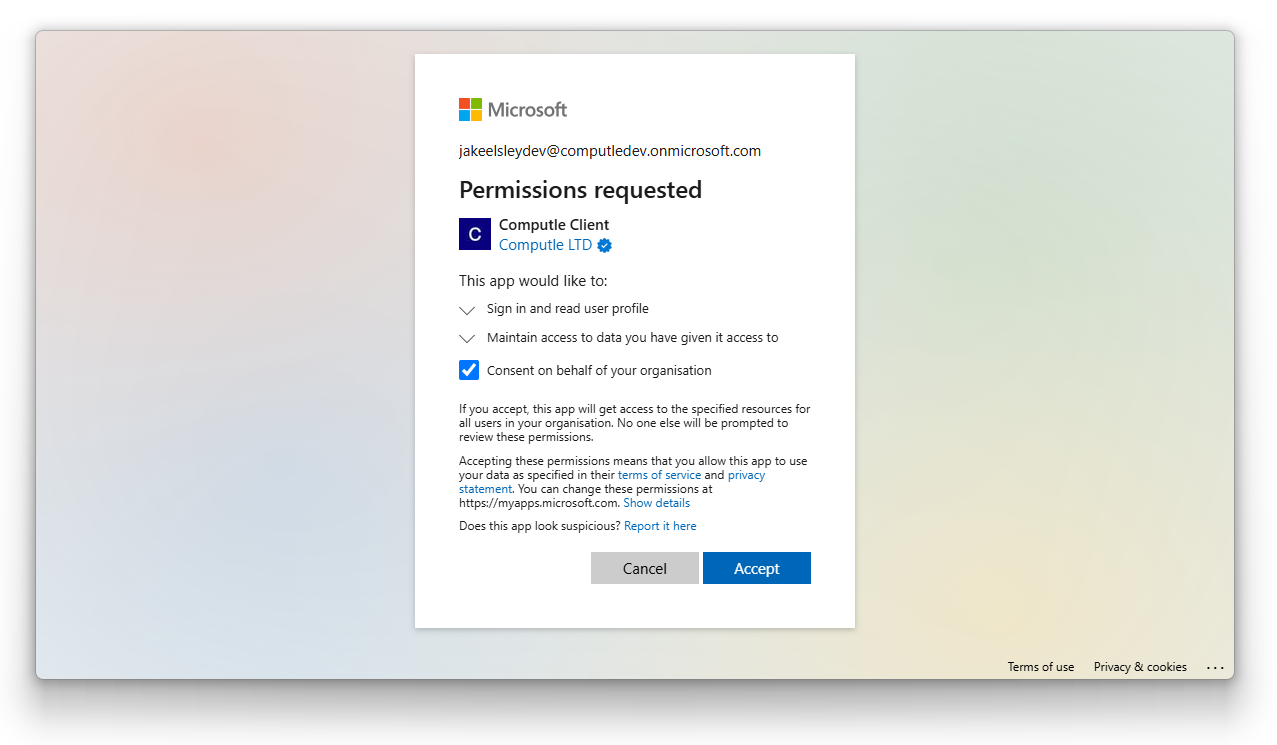Click the blue verified publisher badge
This screenshot has width=1277, height=745.
pos(605,245)
